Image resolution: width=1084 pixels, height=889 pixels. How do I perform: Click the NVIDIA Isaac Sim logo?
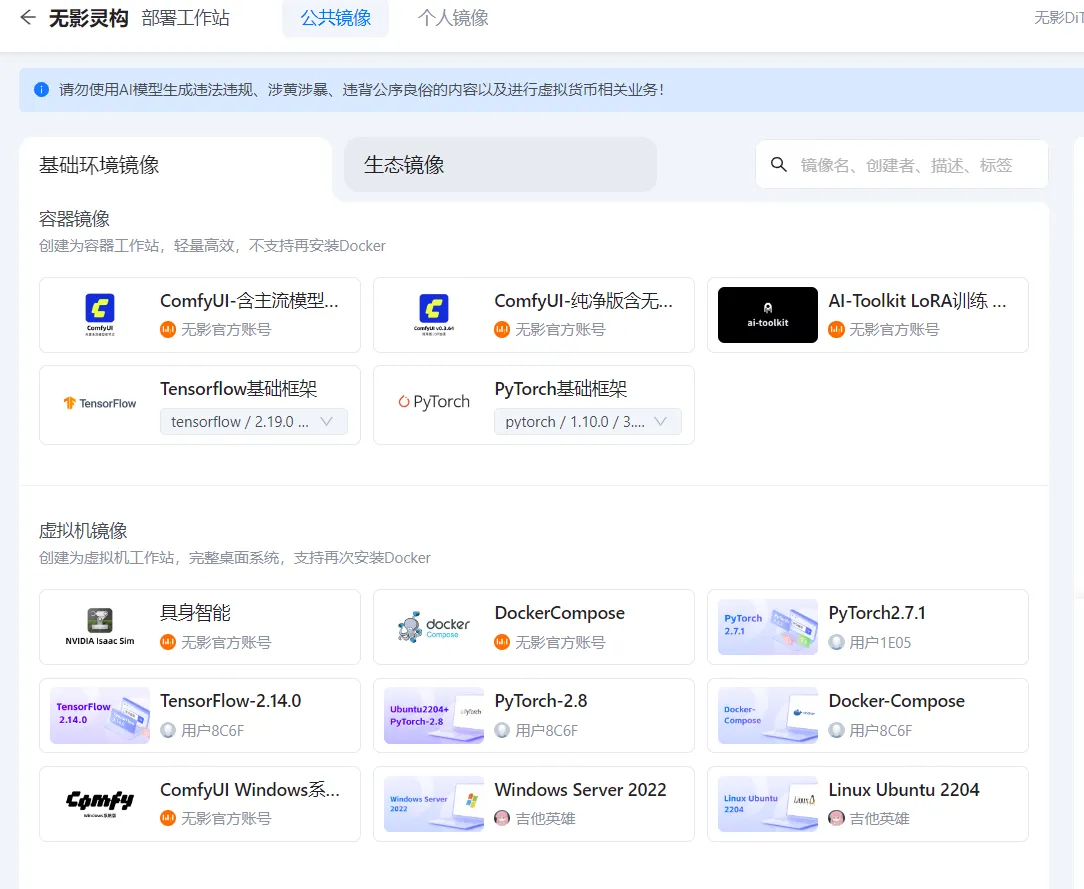[100, 627]
